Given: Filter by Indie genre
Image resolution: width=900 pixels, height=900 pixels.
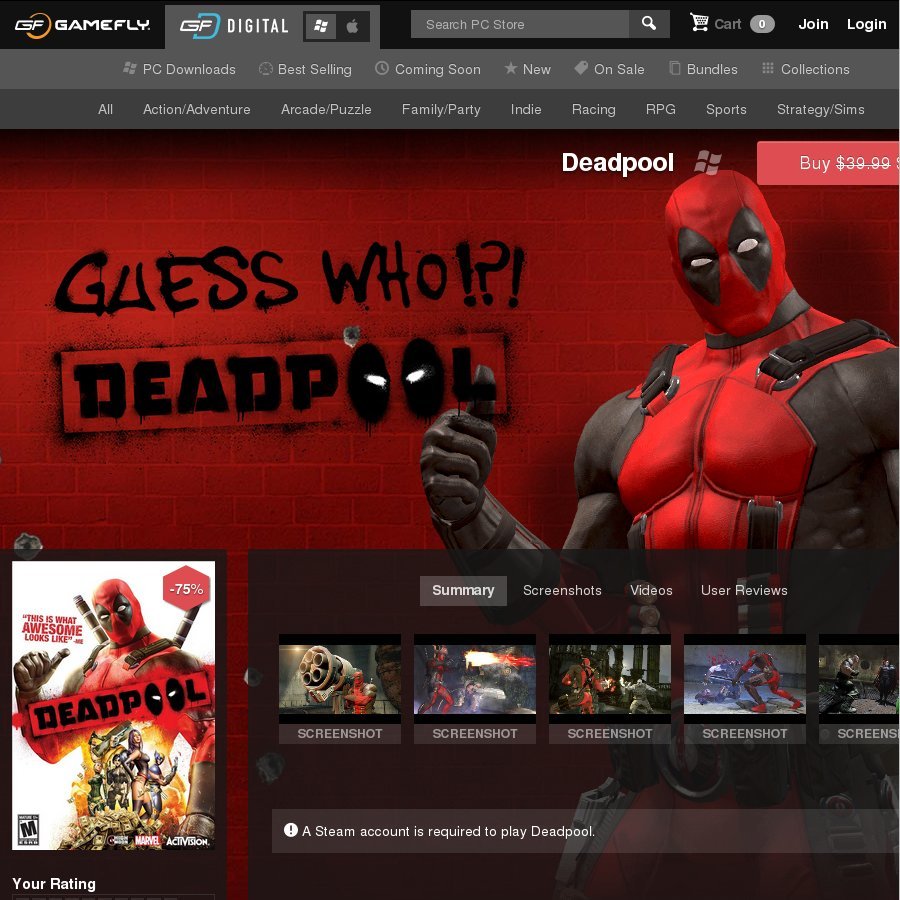Looking at the screenshot, I should [526, 109].
